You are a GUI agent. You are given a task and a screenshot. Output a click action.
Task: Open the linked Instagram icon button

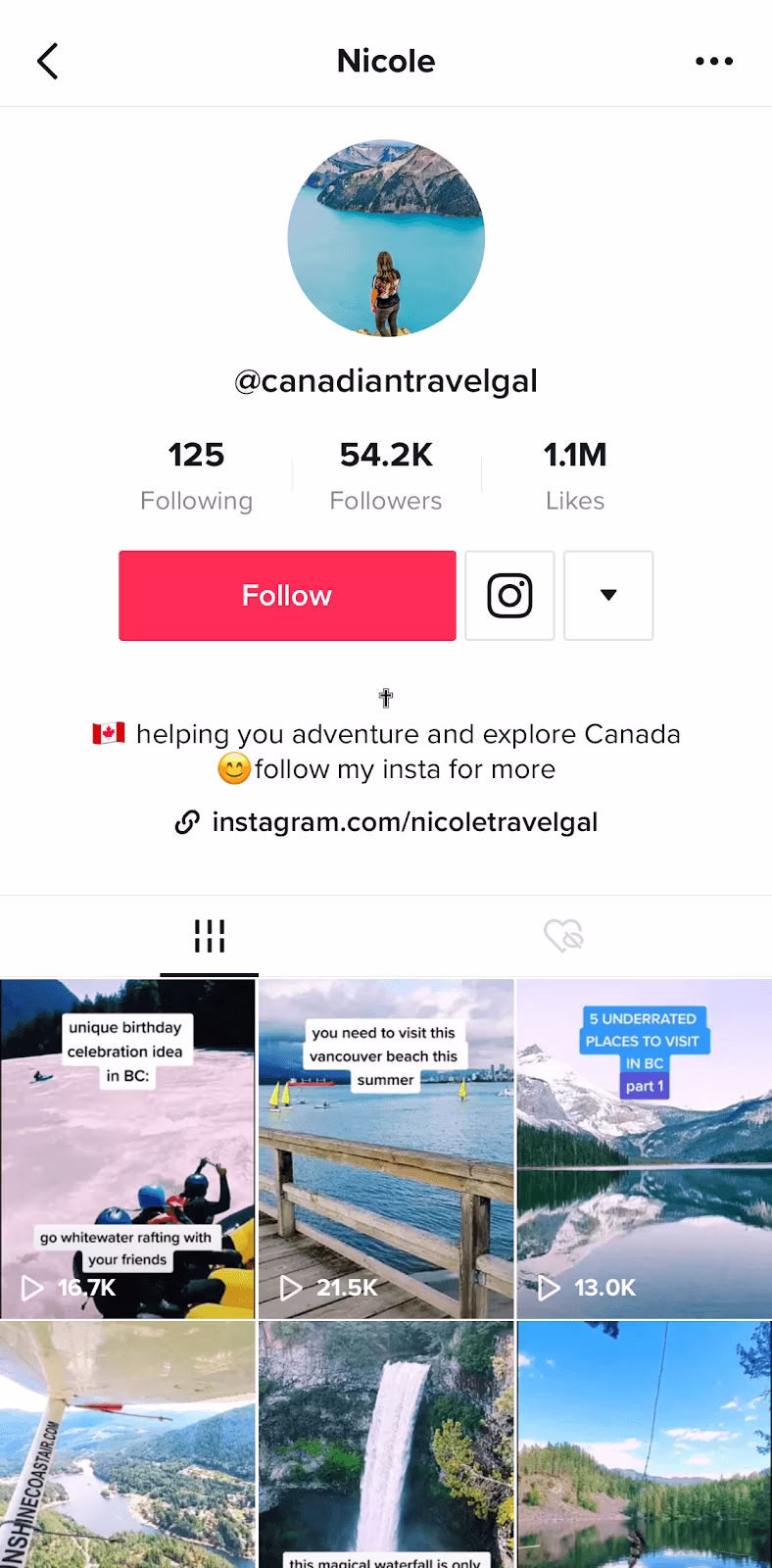point(509,596)
